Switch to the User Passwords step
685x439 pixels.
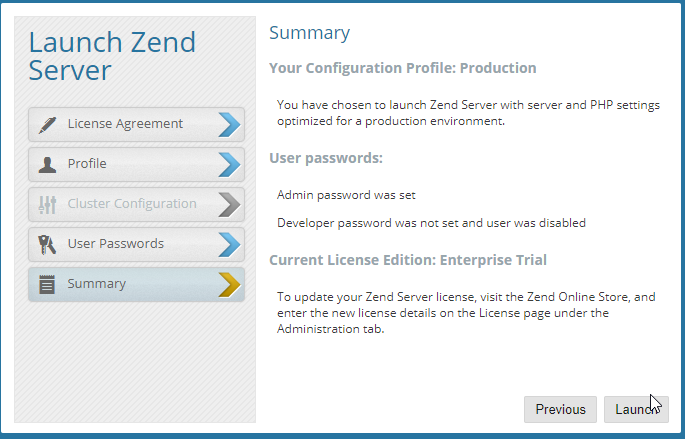coord(115,244)
